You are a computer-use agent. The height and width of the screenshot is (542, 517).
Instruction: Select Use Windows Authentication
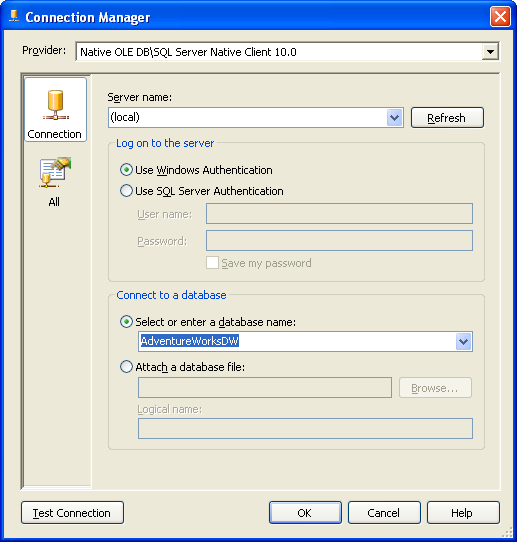[126, 170]
